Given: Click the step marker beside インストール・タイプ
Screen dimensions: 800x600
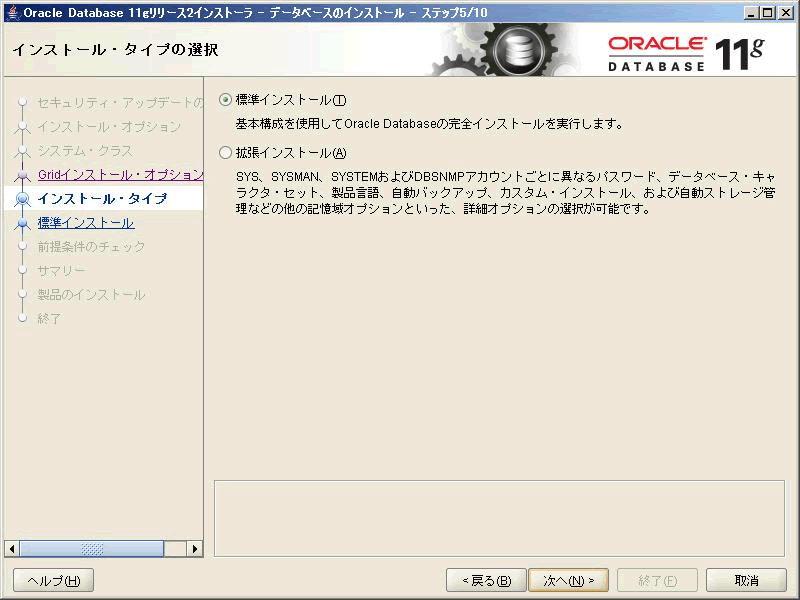Looking at the screenshot, I should pos(23,199).
